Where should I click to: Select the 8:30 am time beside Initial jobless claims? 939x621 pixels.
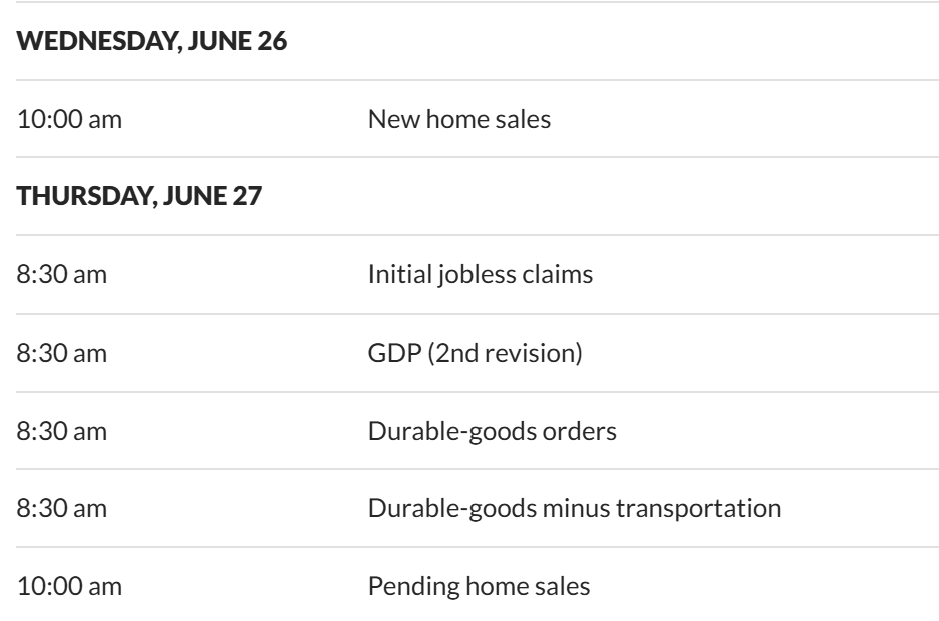(62, 274)
